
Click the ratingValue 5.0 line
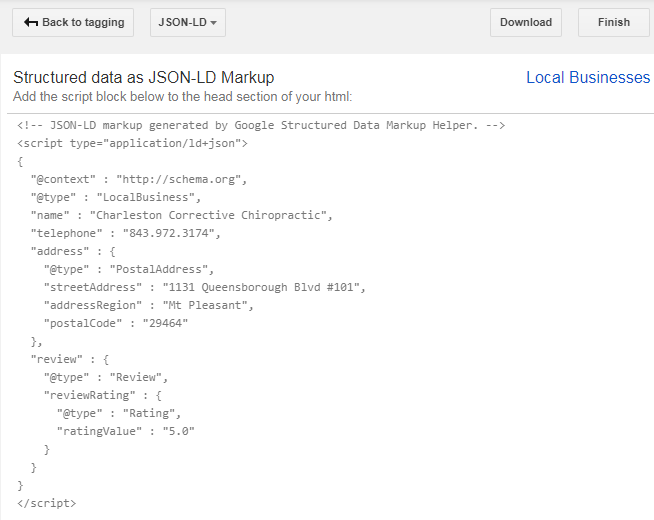(126, 431)
